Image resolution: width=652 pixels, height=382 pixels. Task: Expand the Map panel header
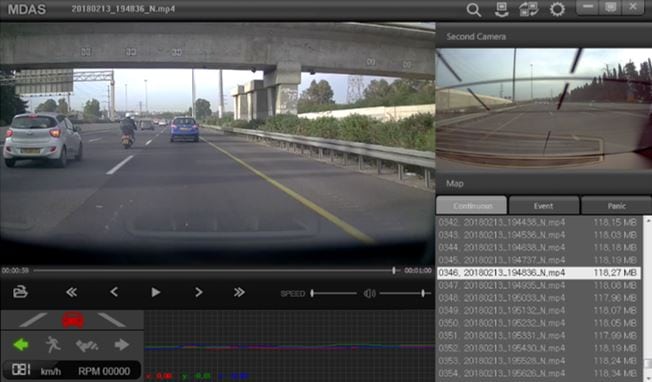[x=543, y=183]
